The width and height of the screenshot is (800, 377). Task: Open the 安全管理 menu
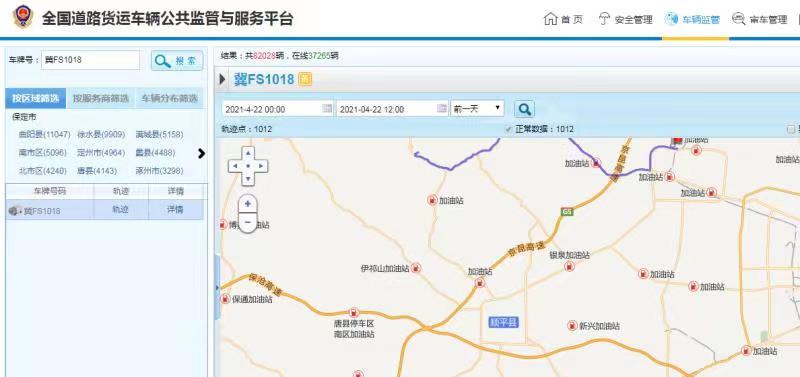coord(625,20)
